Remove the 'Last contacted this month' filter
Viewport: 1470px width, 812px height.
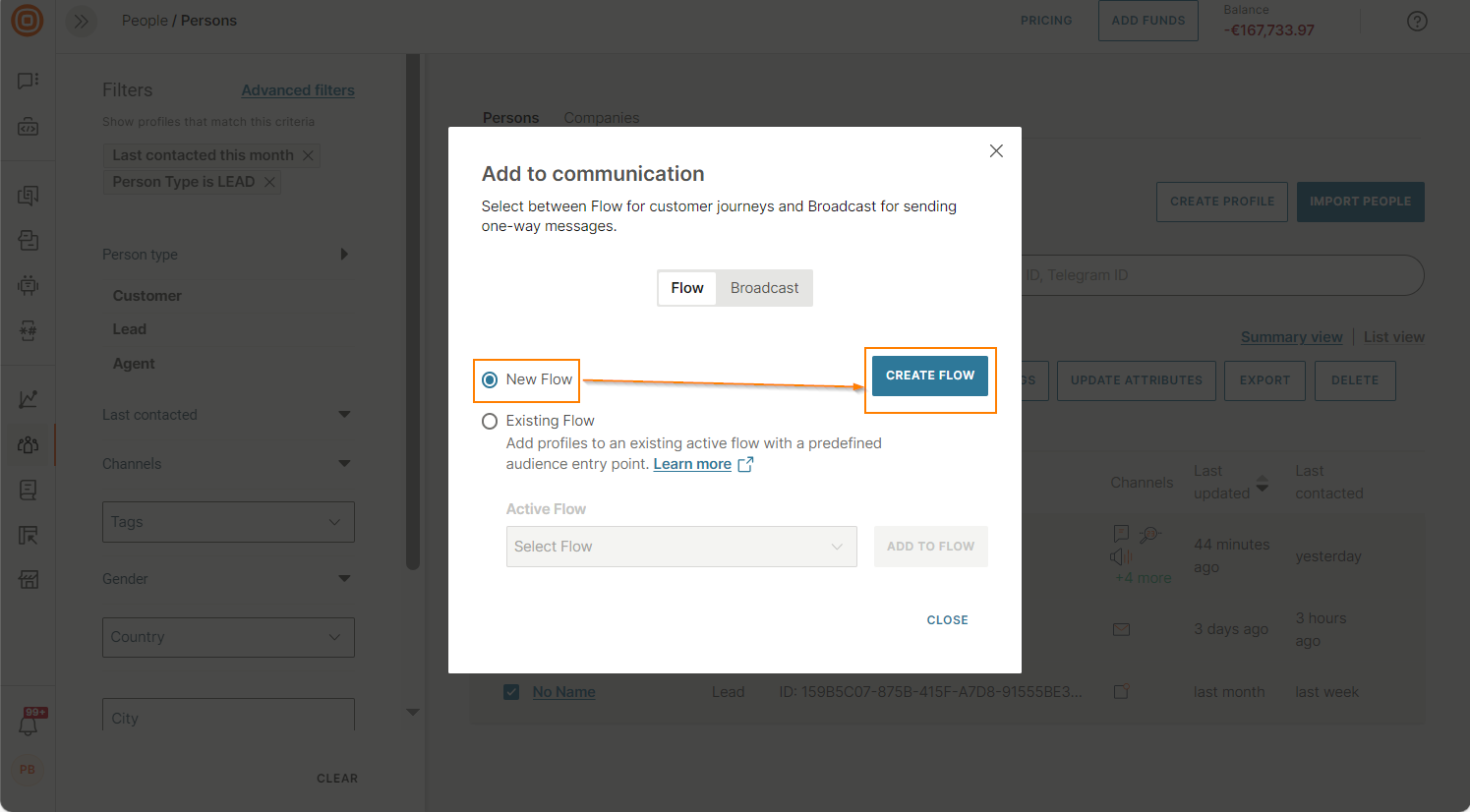[309, 155]
